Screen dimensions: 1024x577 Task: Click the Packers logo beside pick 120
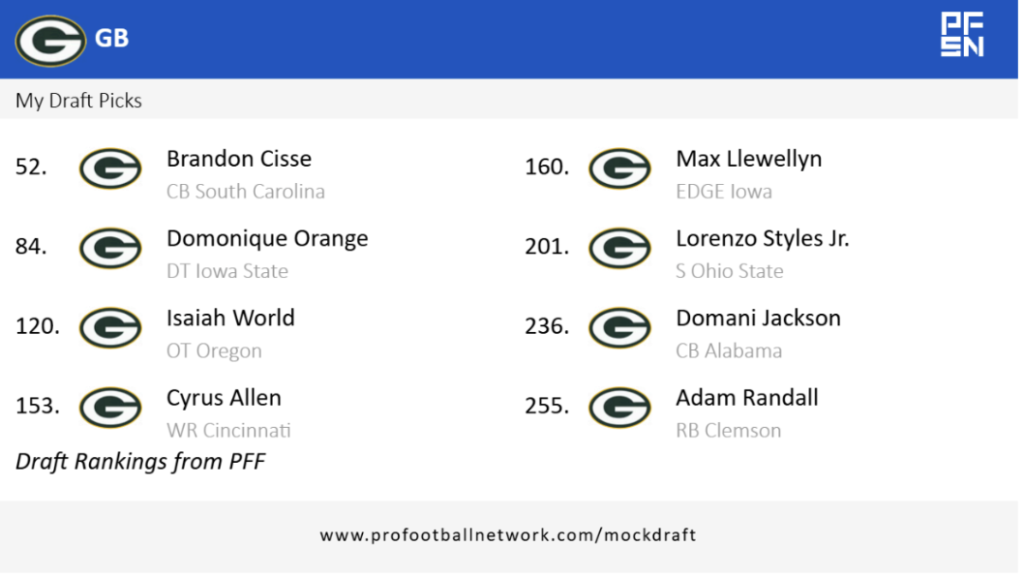[110, 327]
